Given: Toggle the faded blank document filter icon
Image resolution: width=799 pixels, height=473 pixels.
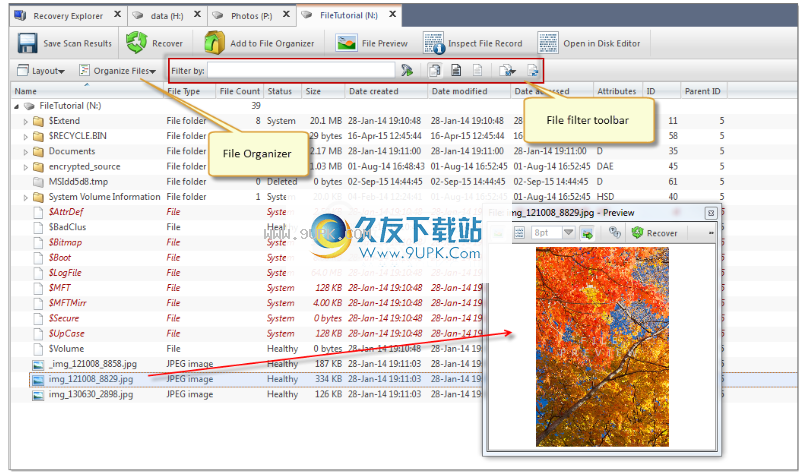Looking at the screenshot, I should point(477,70).
